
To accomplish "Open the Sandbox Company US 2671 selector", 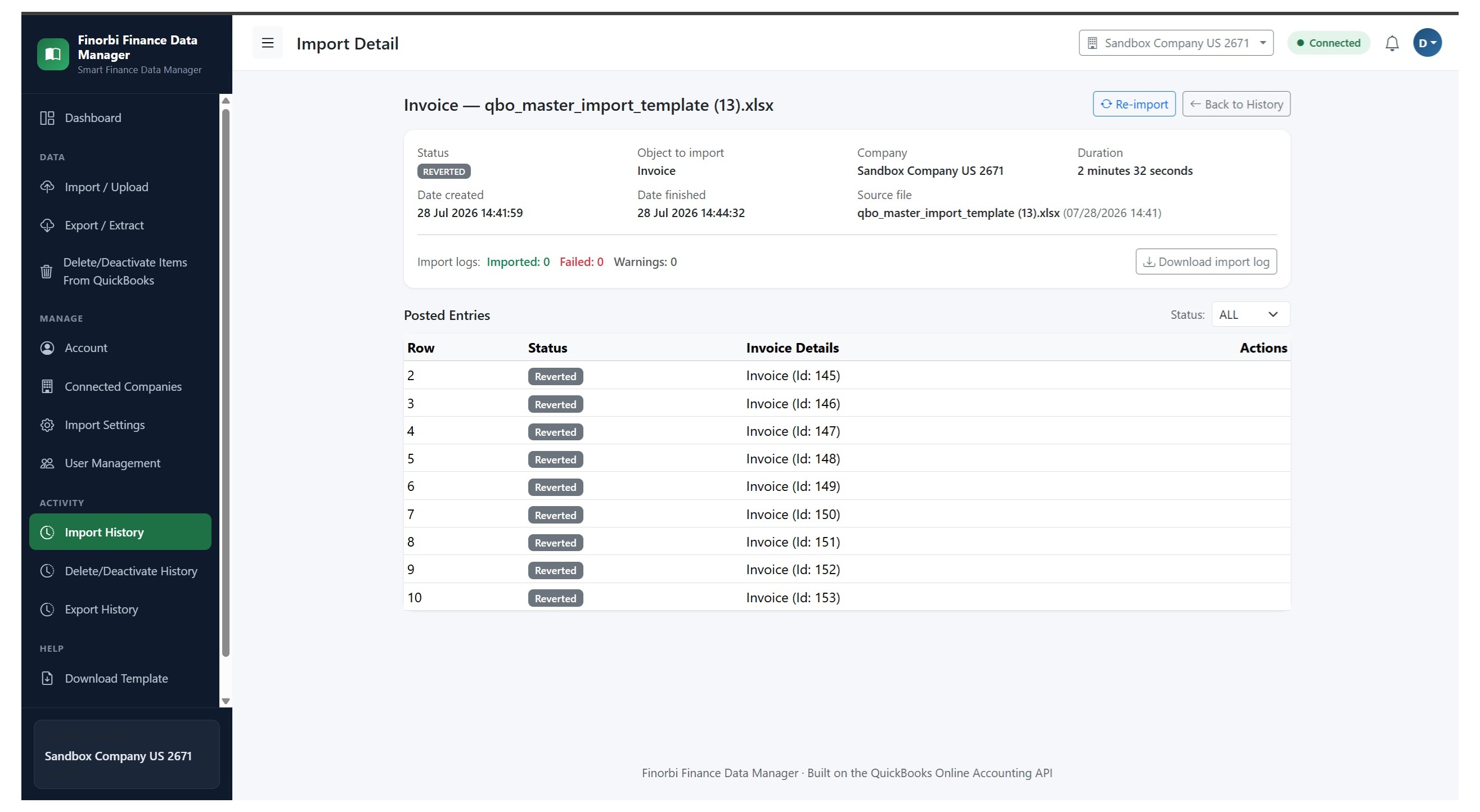I will pyautogui.click(x=1176, y=43).
